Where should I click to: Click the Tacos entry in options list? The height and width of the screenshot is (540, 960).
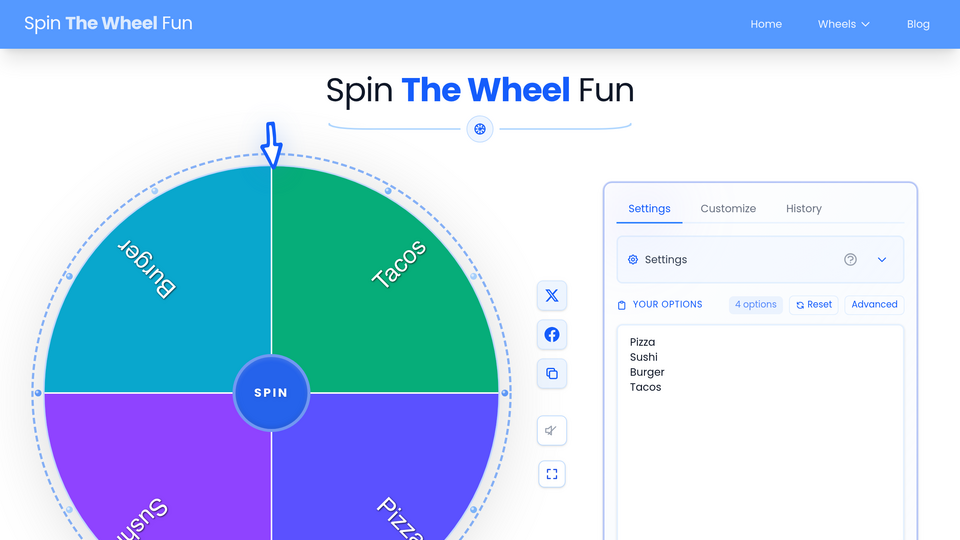(645, 387)
